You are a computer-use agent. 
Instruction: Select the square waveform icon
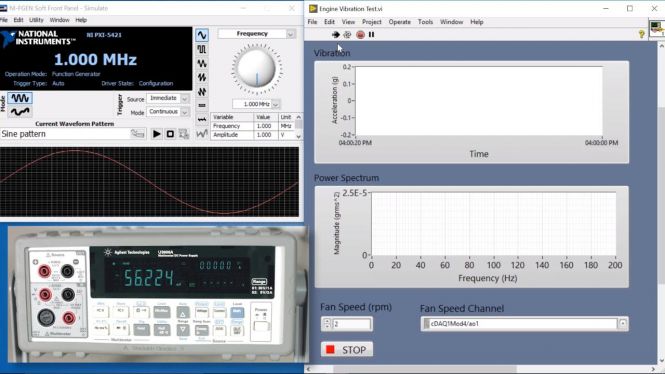pos(202,50)
